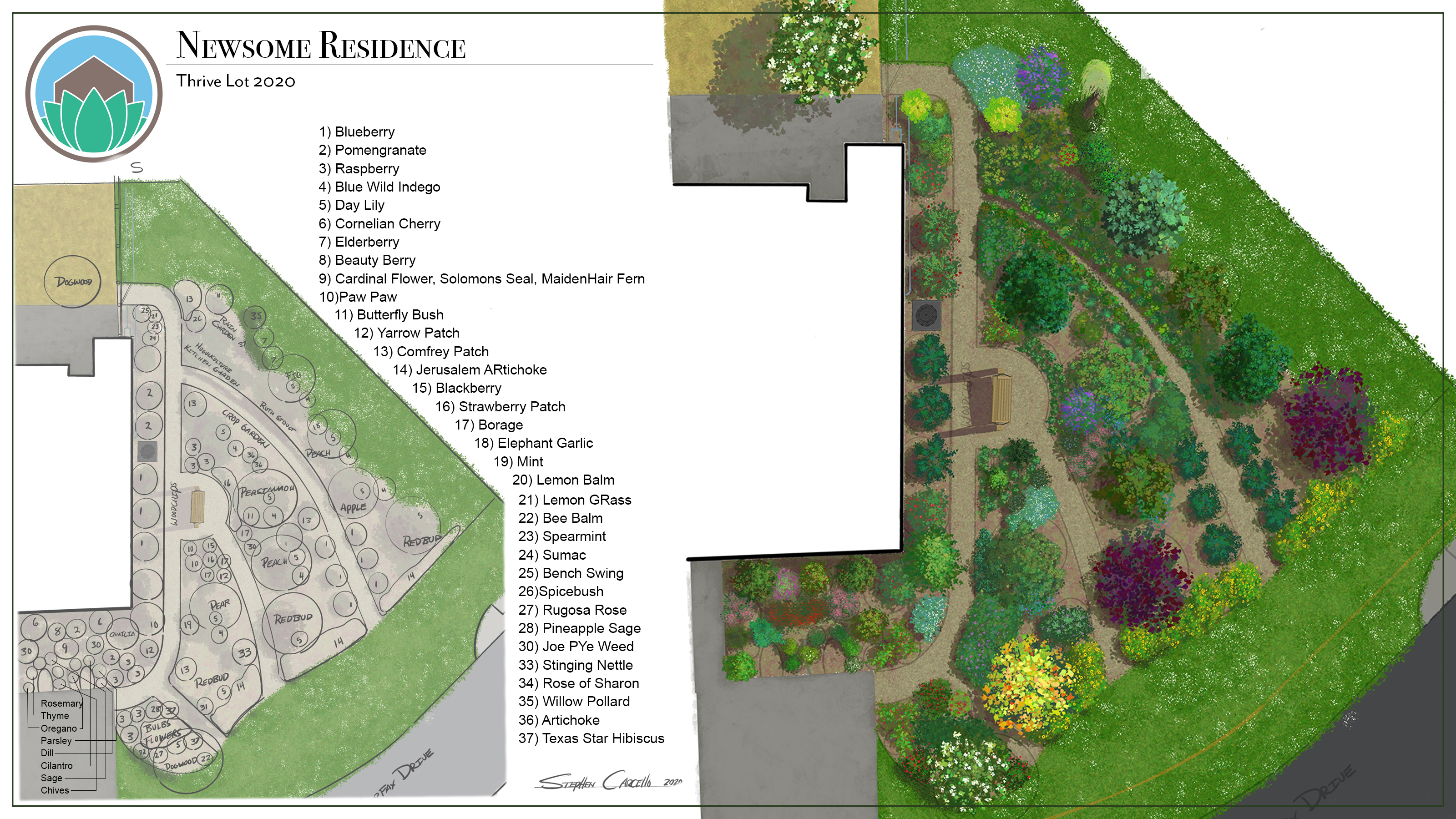Click the square gray drain on sketch plan
1456x819 pixels.
pos(147,451)
